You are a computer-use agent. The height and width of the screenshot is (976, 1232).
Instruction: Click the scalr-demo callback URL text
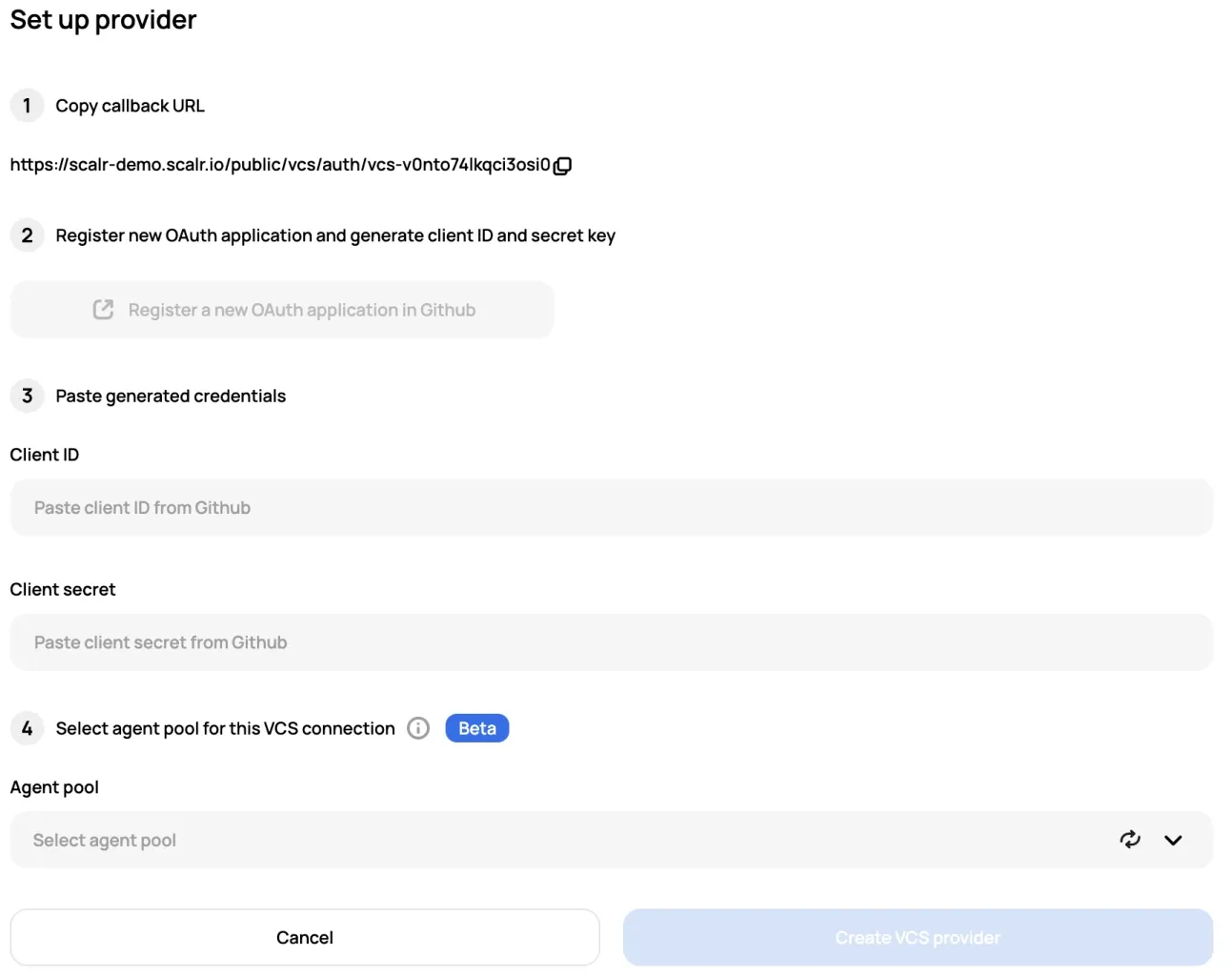[x=280, y=165]
